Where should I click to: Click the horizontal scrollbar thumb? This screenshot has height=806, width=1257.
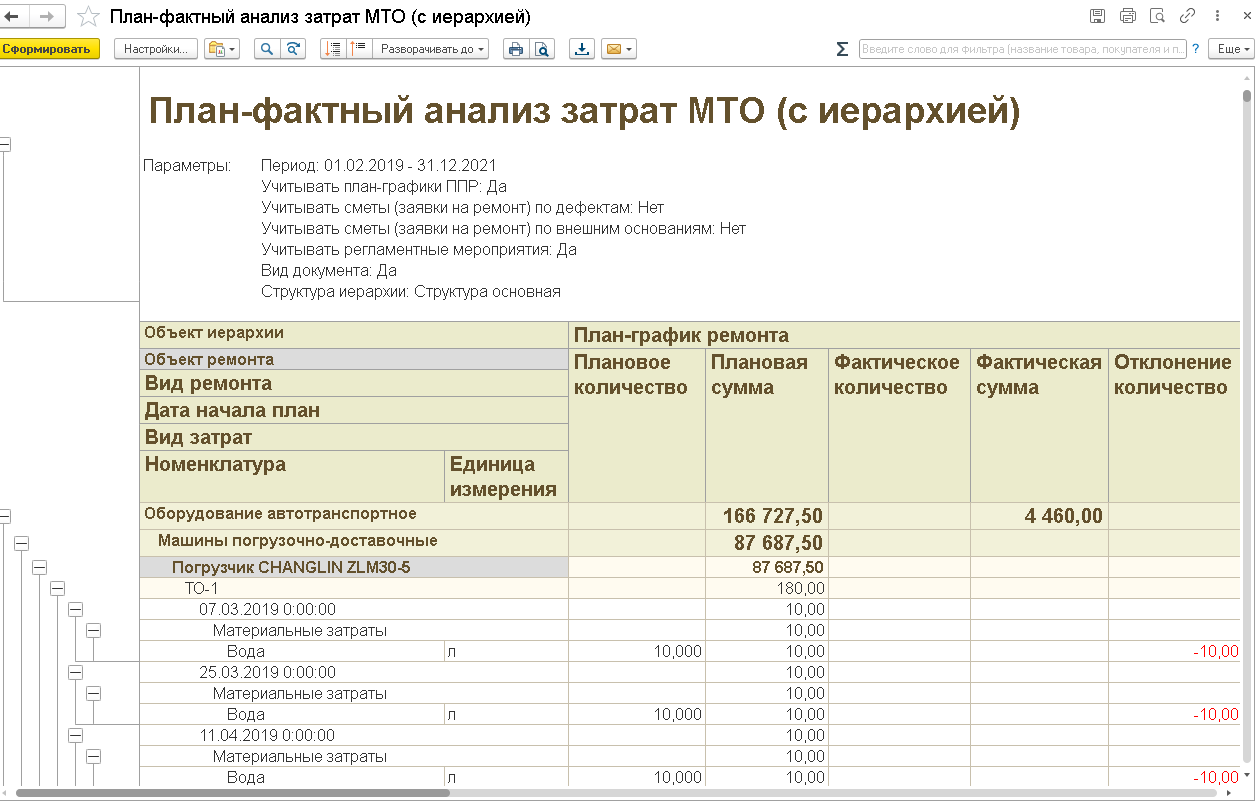click(232, 793)
